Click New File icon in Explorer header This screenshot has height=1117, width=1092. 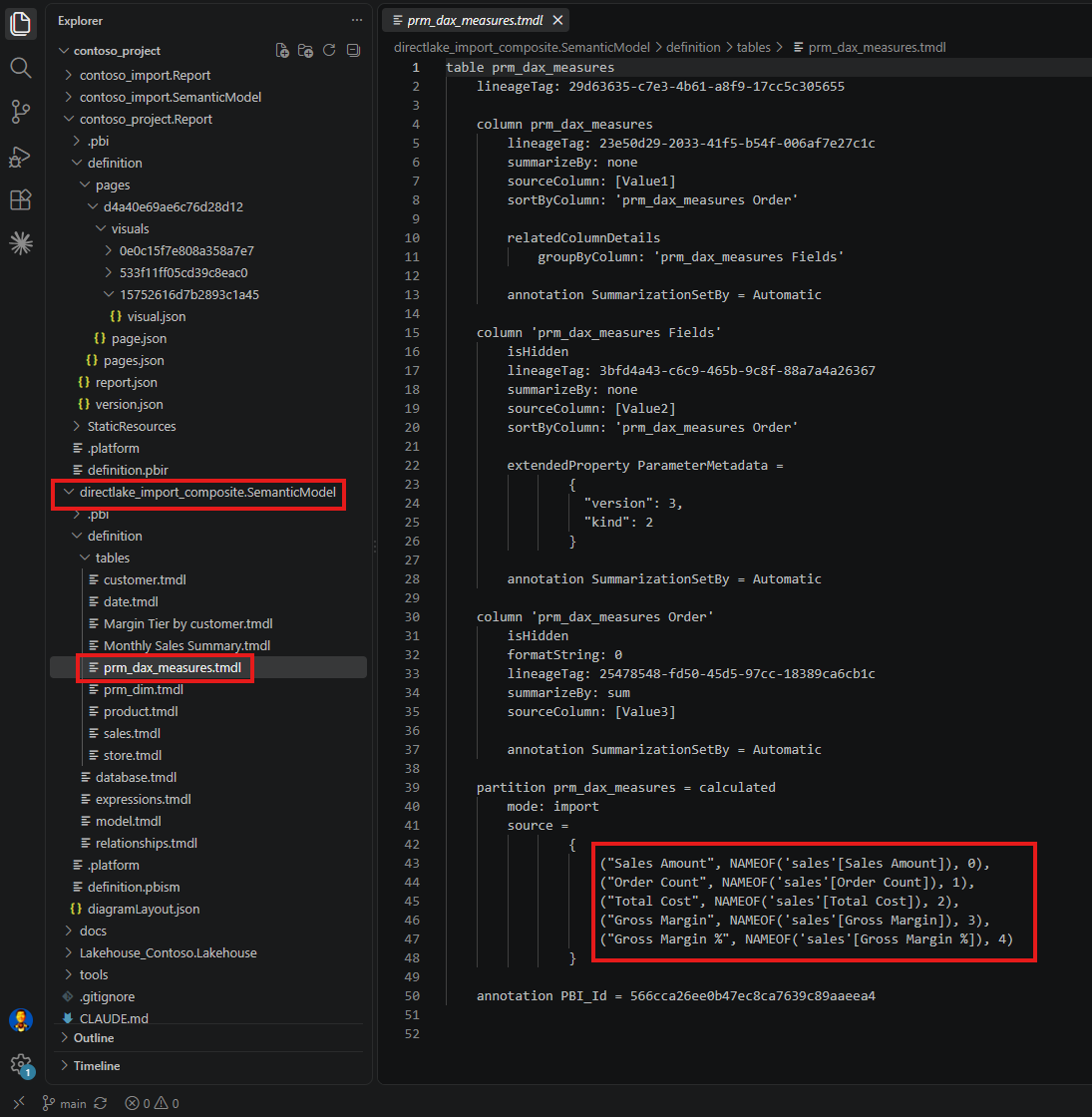pos(282,51)
